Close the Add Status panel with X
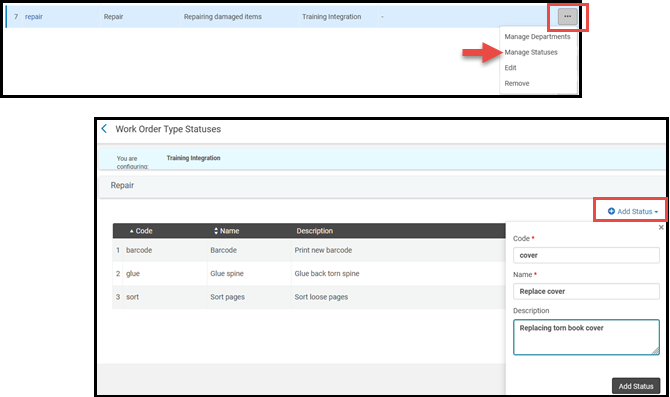 (x=661, y=227)
